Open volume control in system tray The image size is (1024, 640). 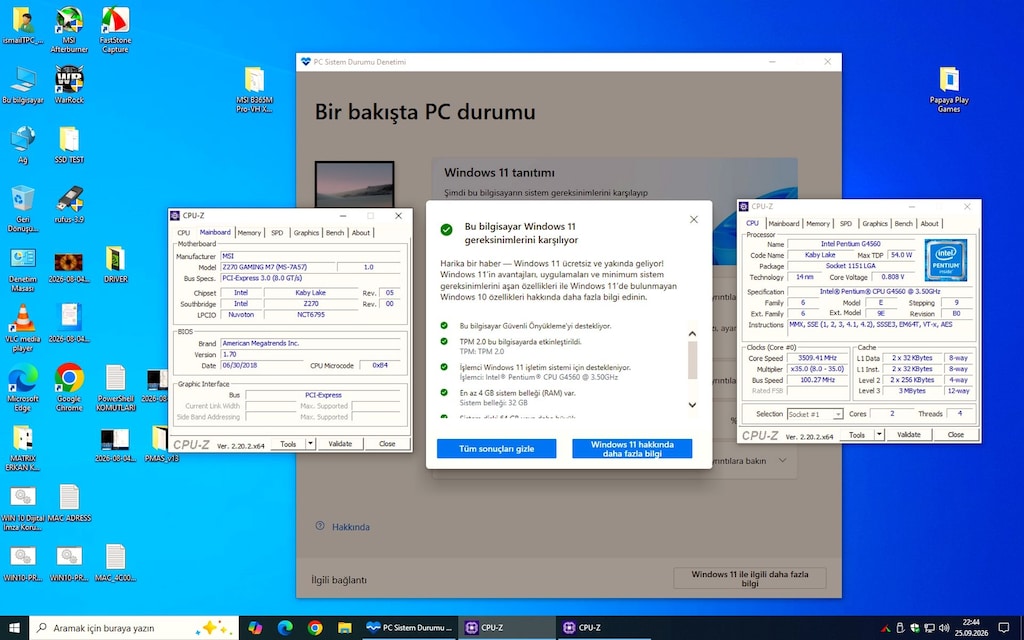pyautogui.click(x=944, y=628)
